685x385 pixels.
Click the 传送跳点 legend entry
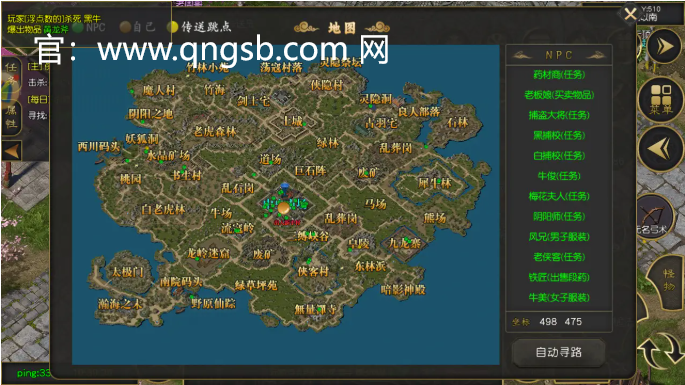(199, 27)
